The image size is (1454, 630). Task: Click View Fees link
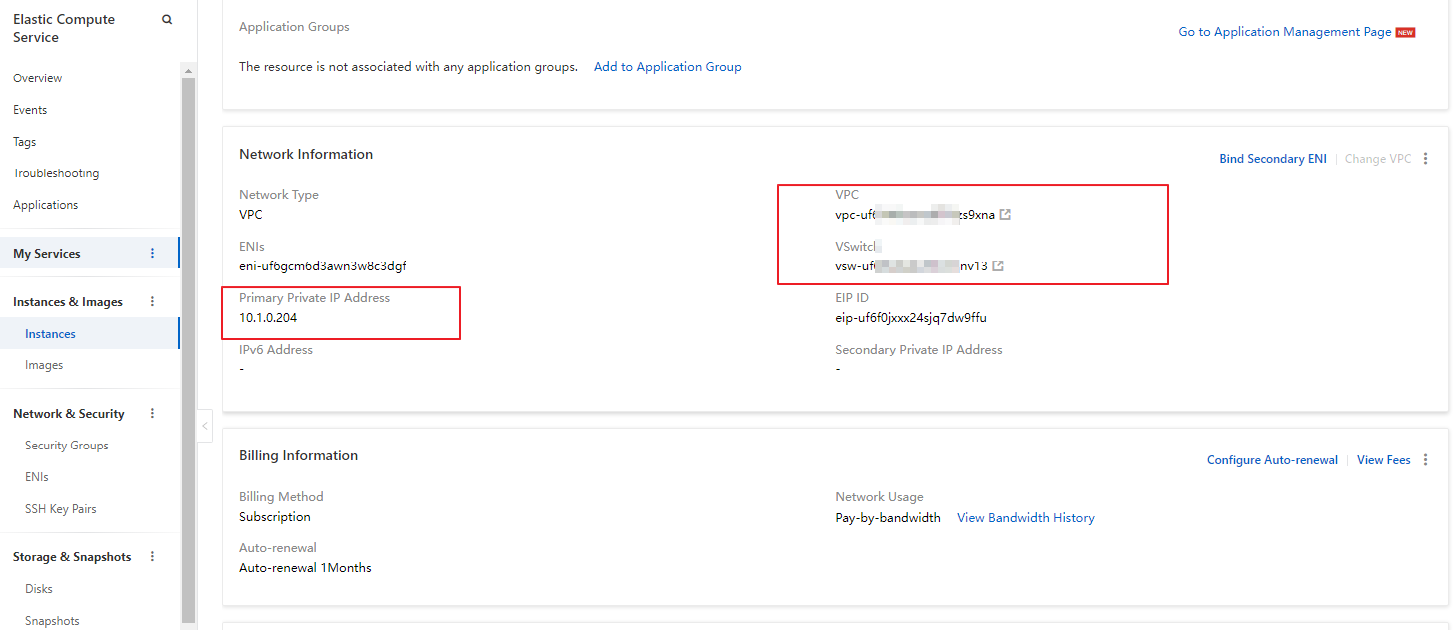tap(1384, 460)
